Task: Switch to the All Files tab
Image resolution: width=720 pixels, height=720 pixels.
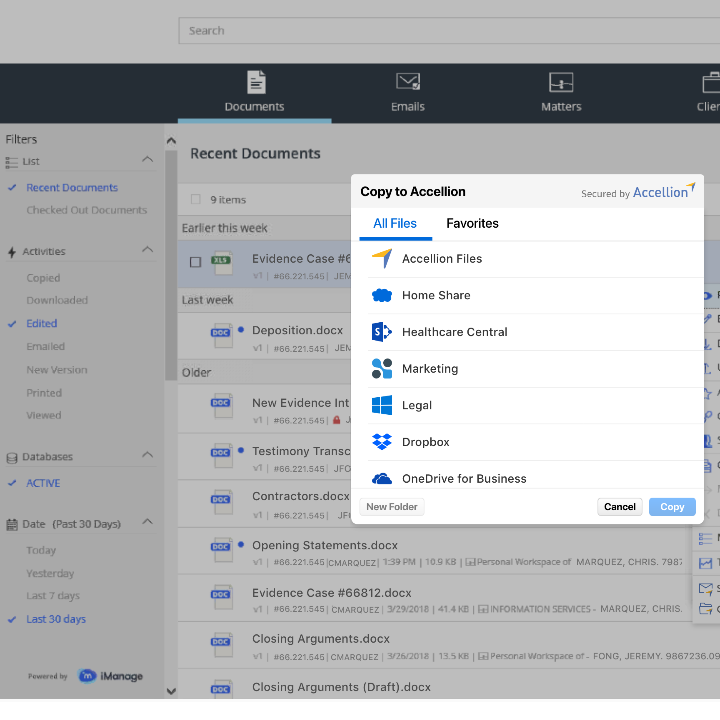Action: pos(395,224)
